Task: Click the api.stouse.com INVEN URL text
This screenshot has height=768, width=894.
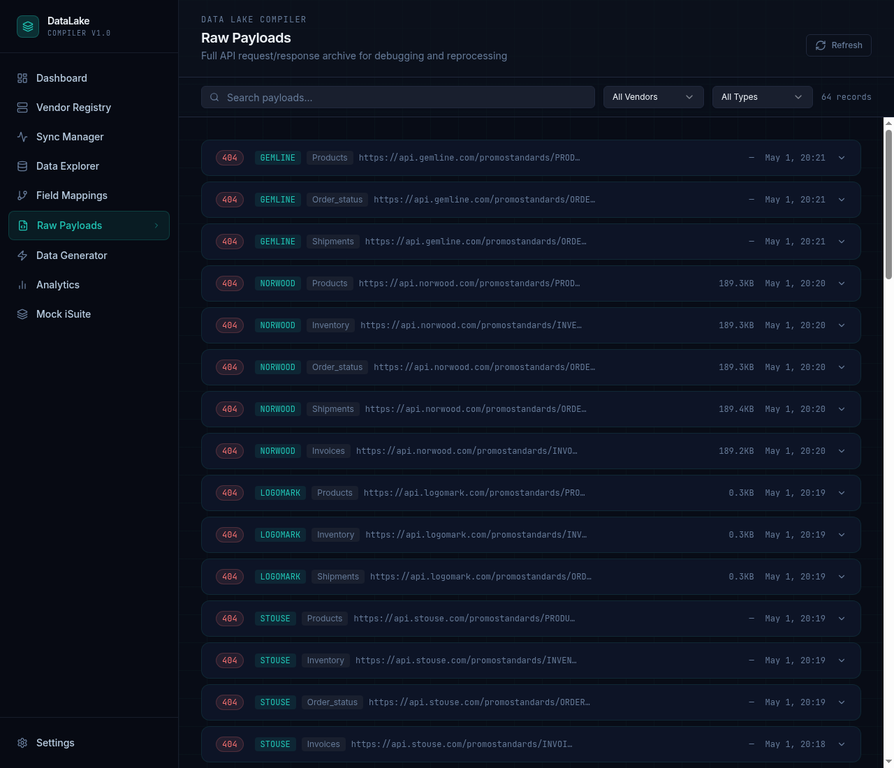Action: (x=466, y=661)
